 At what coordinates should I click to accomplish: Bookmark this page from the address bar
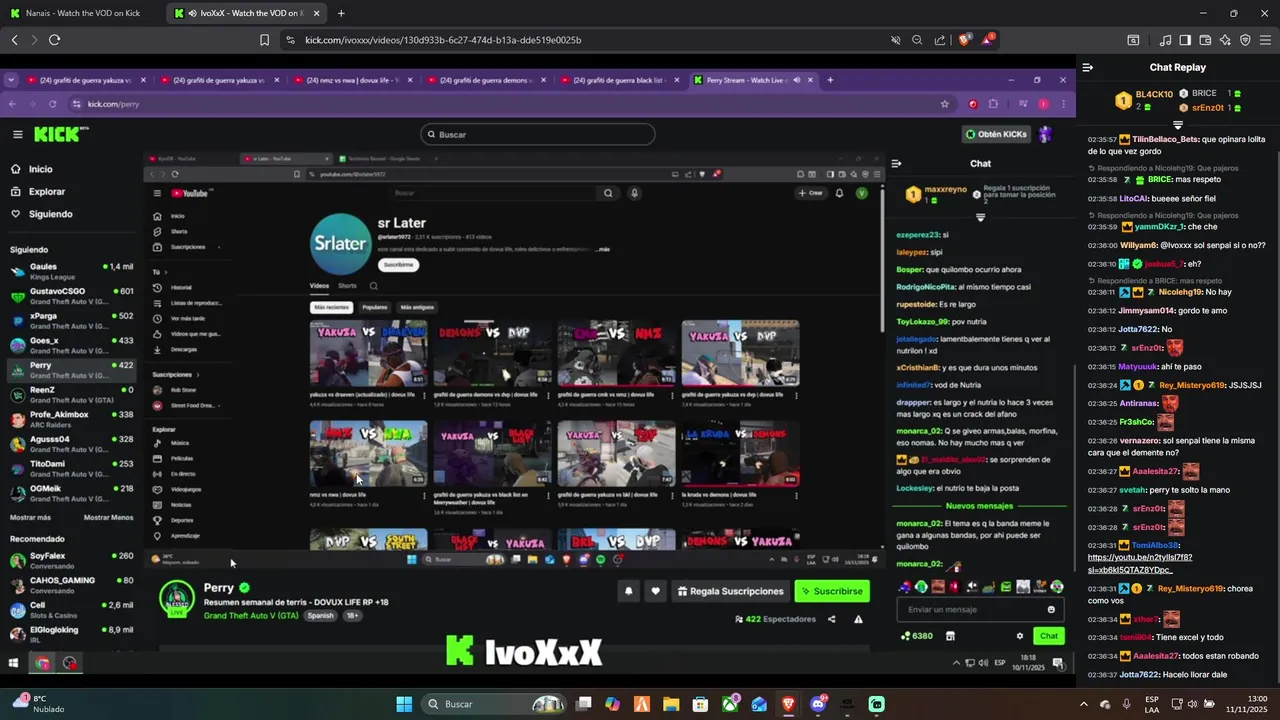pos(264,40)
